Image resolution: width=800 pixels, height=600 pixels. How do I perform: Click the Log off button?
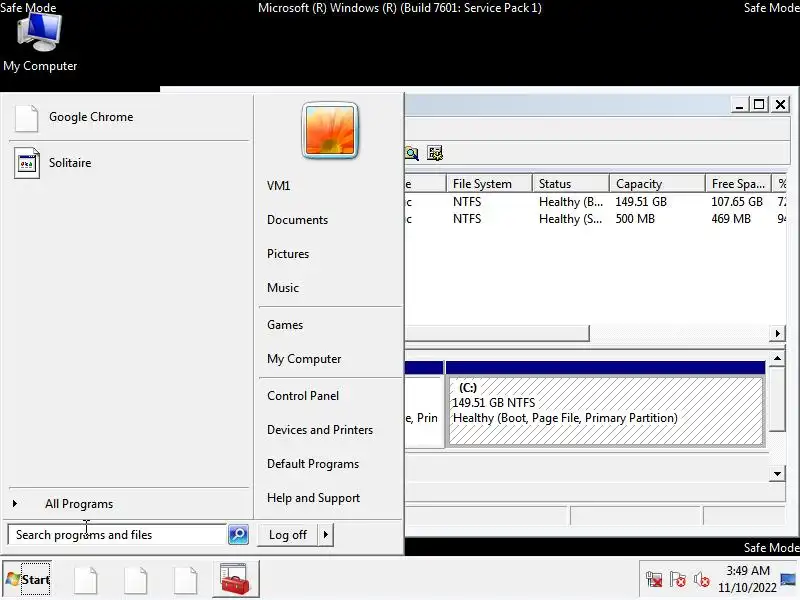click(288, 535)
